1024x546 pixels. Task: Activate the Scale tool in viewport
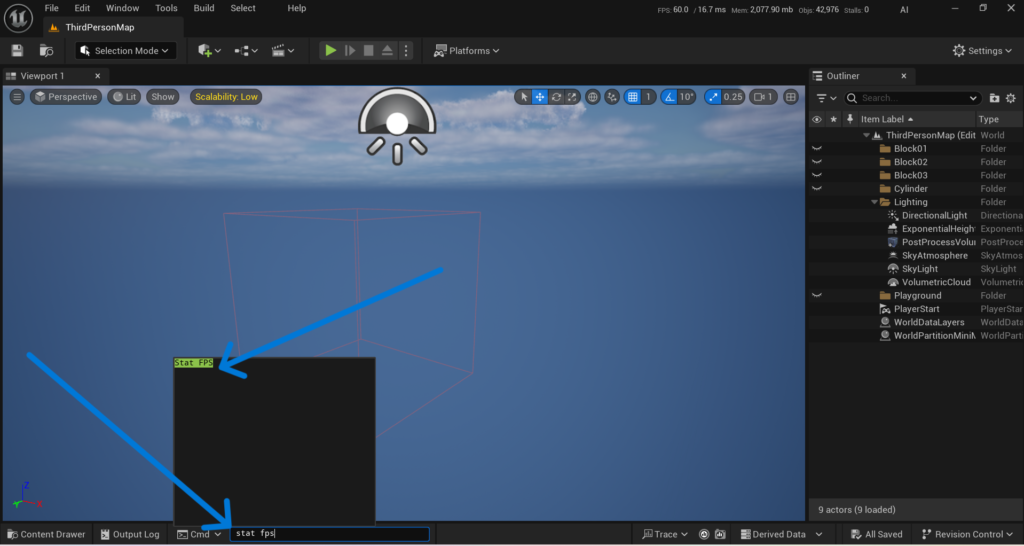pyautogui.click(x=572, y=97)
